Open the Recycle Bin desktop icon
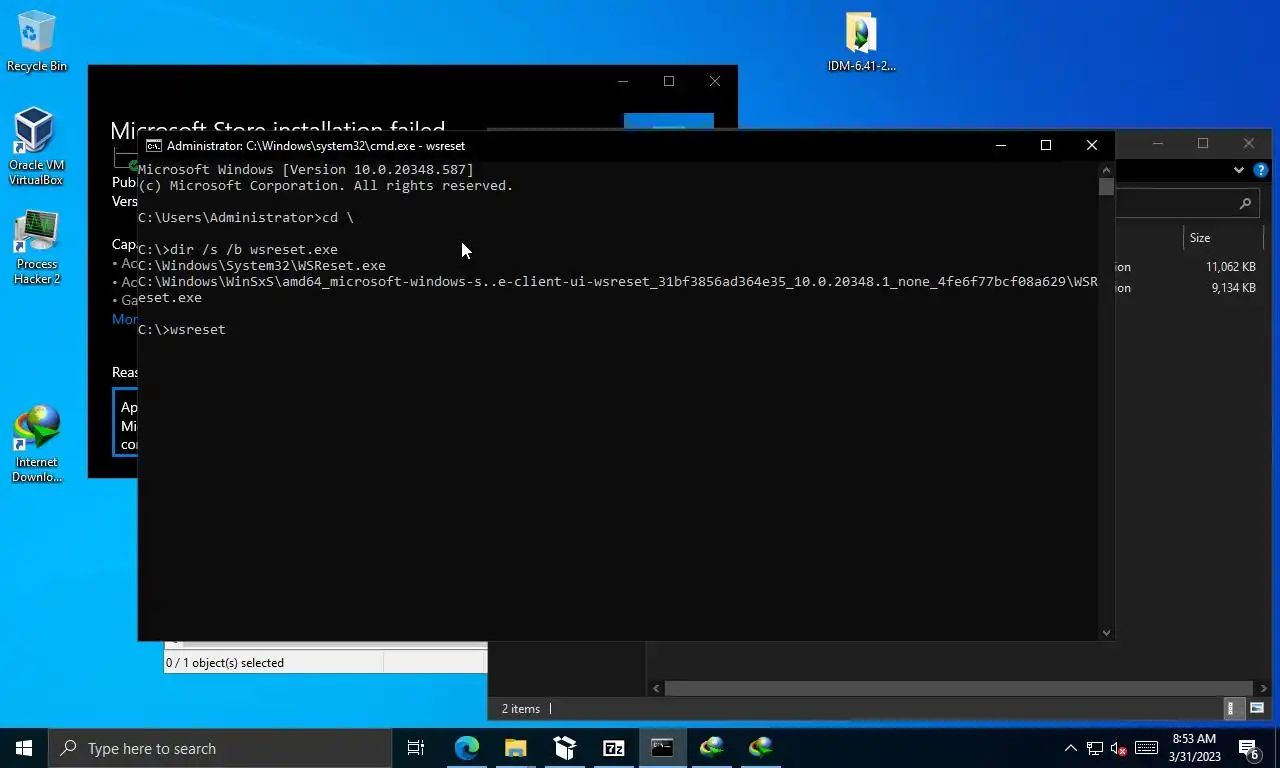 coord(37,42)
